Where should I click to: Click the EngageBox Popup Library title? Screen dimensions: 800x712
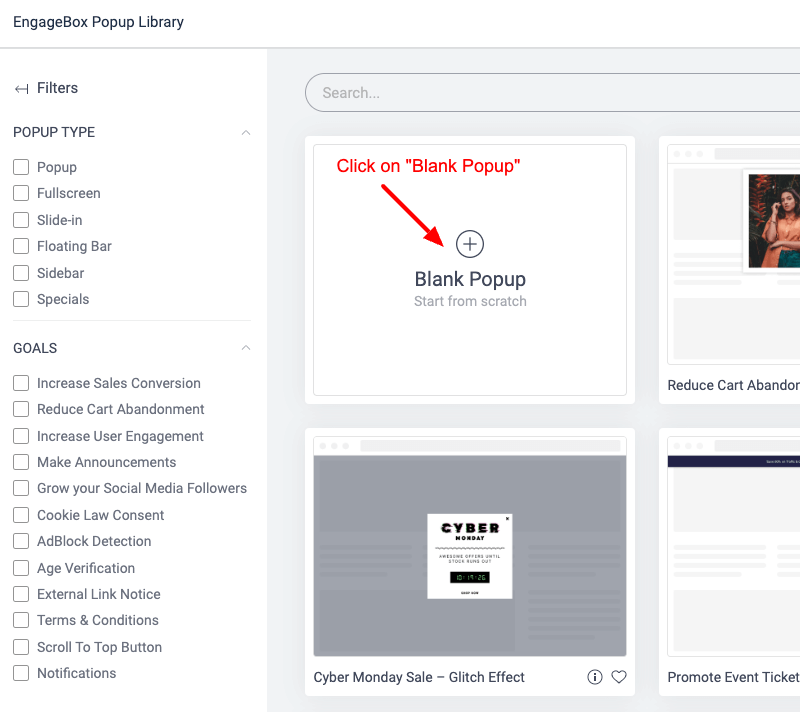98,22
